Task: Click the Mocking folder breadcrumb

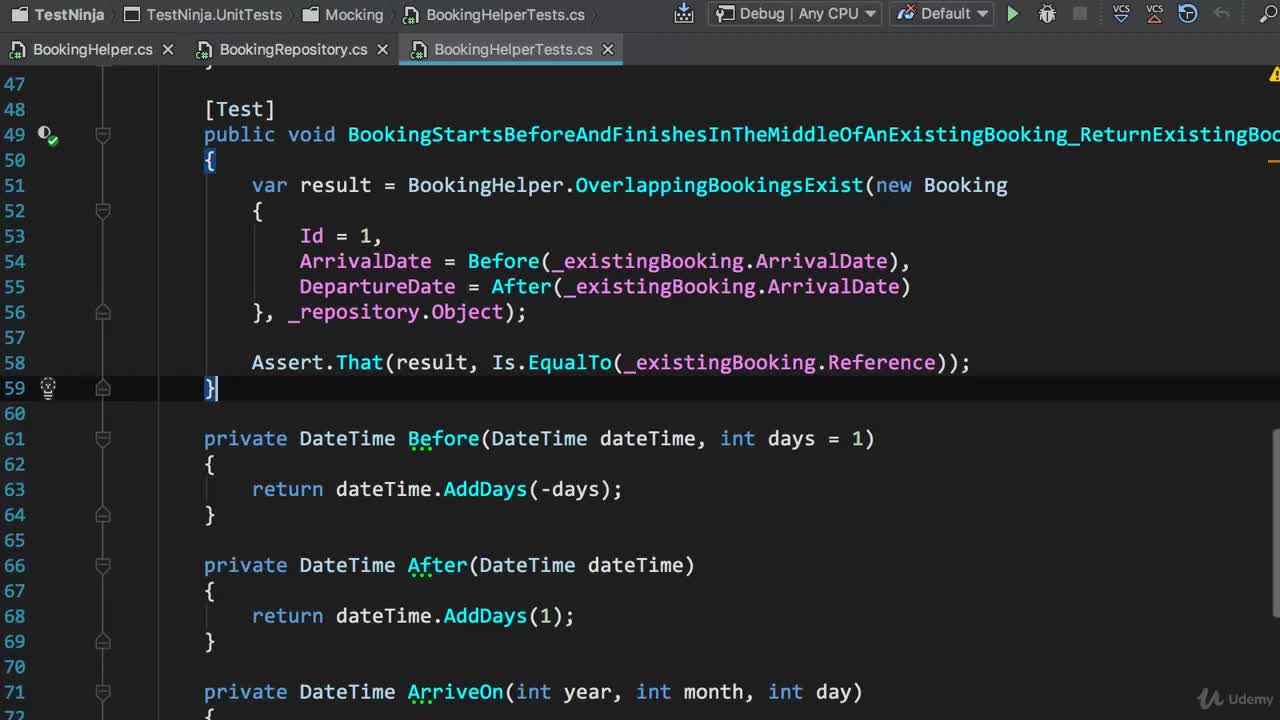Action: pos(341,15)
